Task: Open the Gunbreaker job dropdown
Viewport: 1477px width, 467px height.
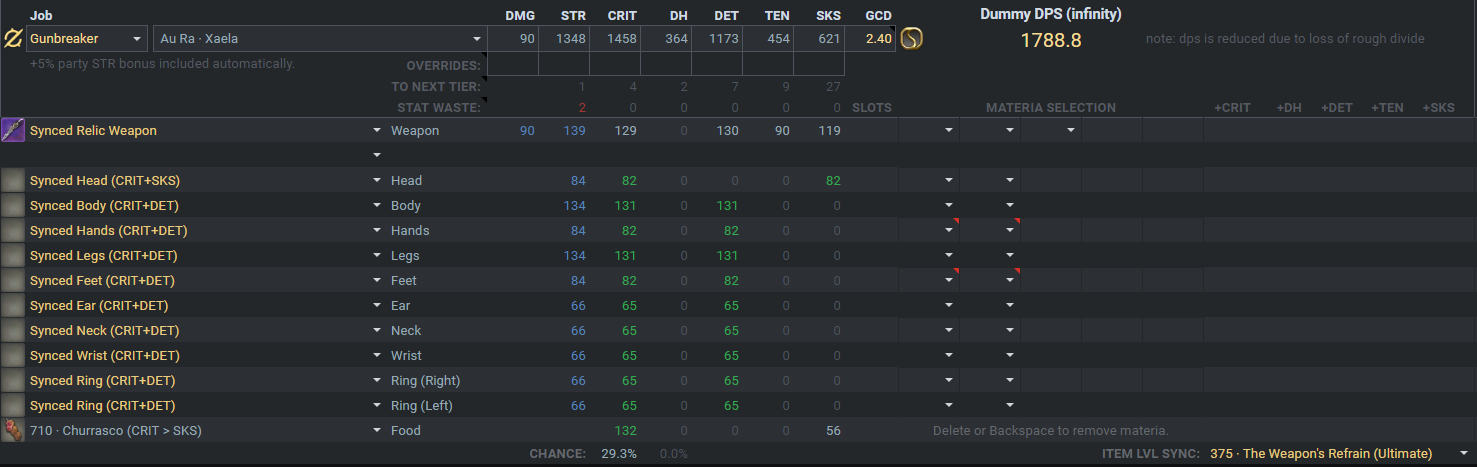Action: click(88, 39)
